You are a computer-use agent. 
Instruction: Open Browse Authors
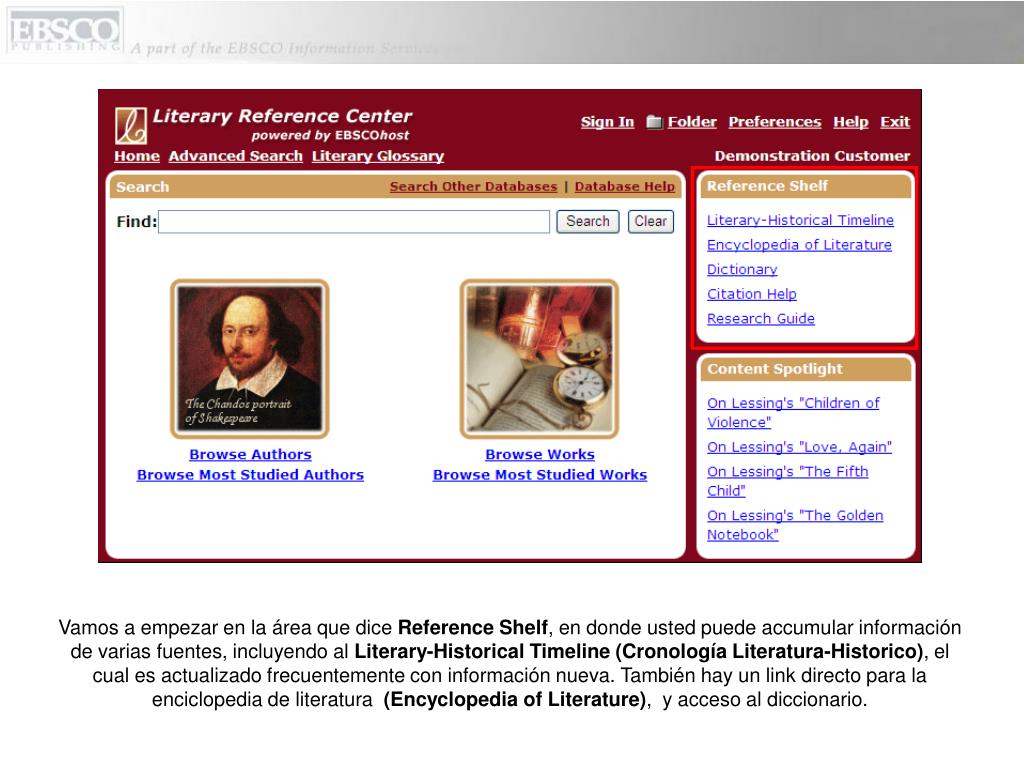click(x=250, y=454)
